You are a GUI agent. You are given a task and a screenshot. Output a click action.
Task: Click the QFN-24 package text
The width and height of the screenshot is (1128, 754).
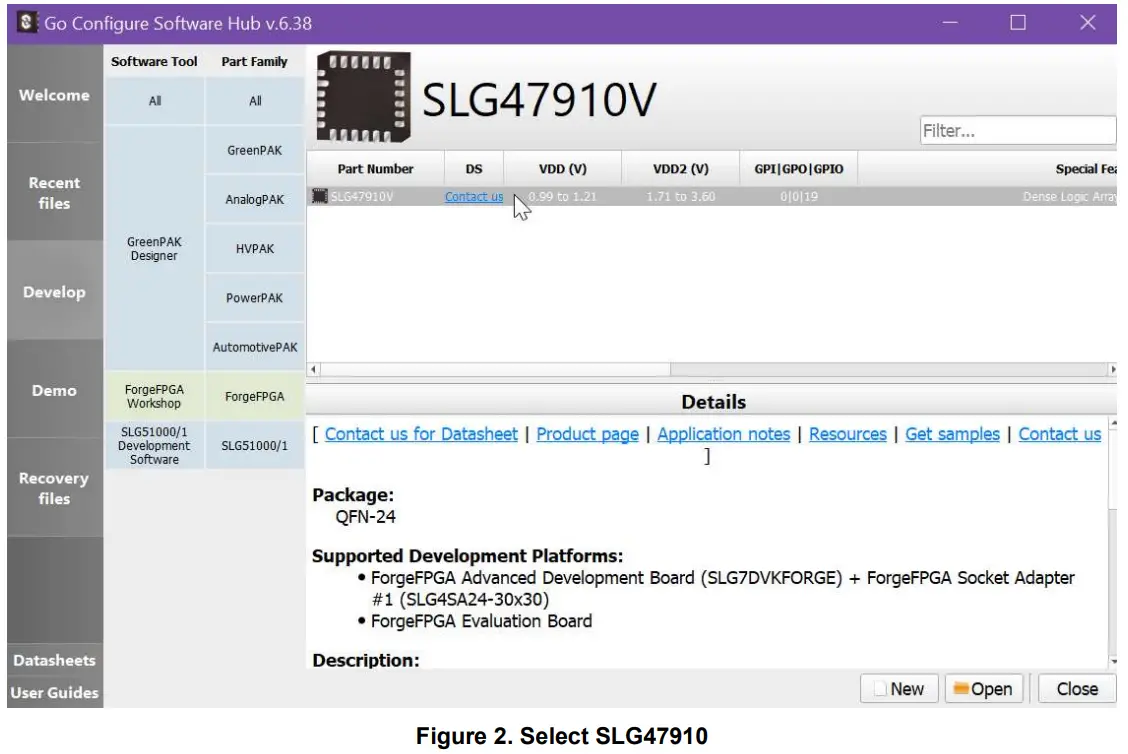[365, 517]
